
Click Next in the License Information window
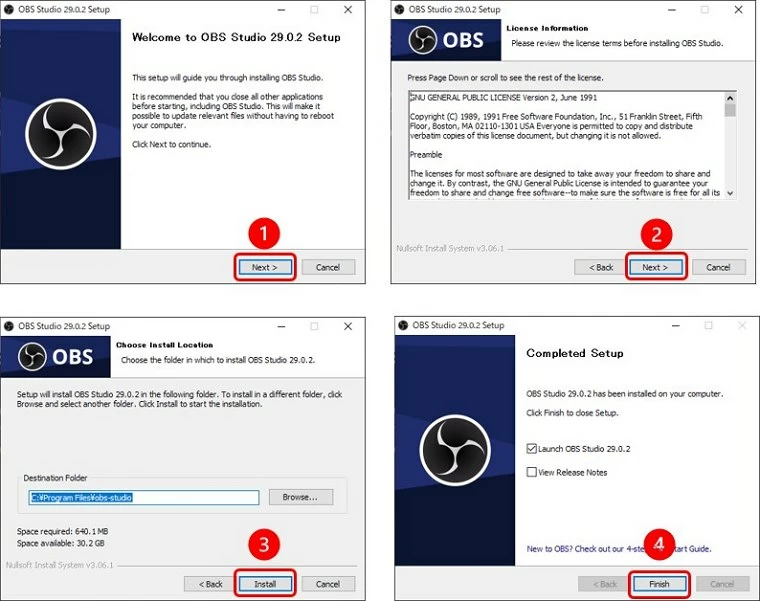(x=655, y=267)
